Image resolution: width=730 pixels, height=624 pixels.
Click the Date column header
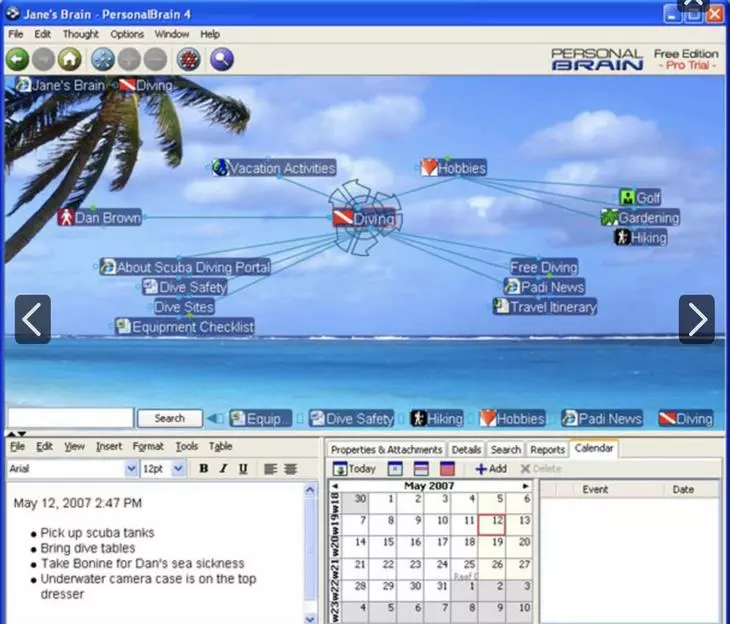click(x=683, y=489)
